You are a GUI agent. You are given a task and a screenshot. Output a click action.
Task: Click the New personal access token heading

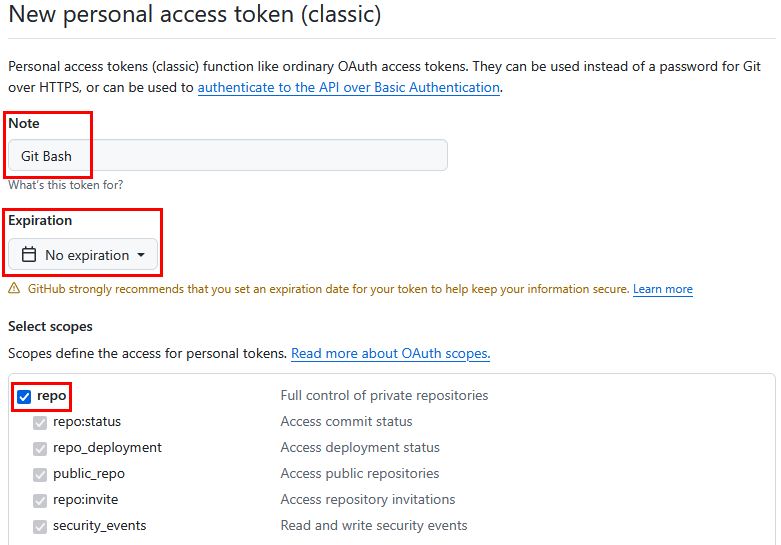tap(194, 15)
